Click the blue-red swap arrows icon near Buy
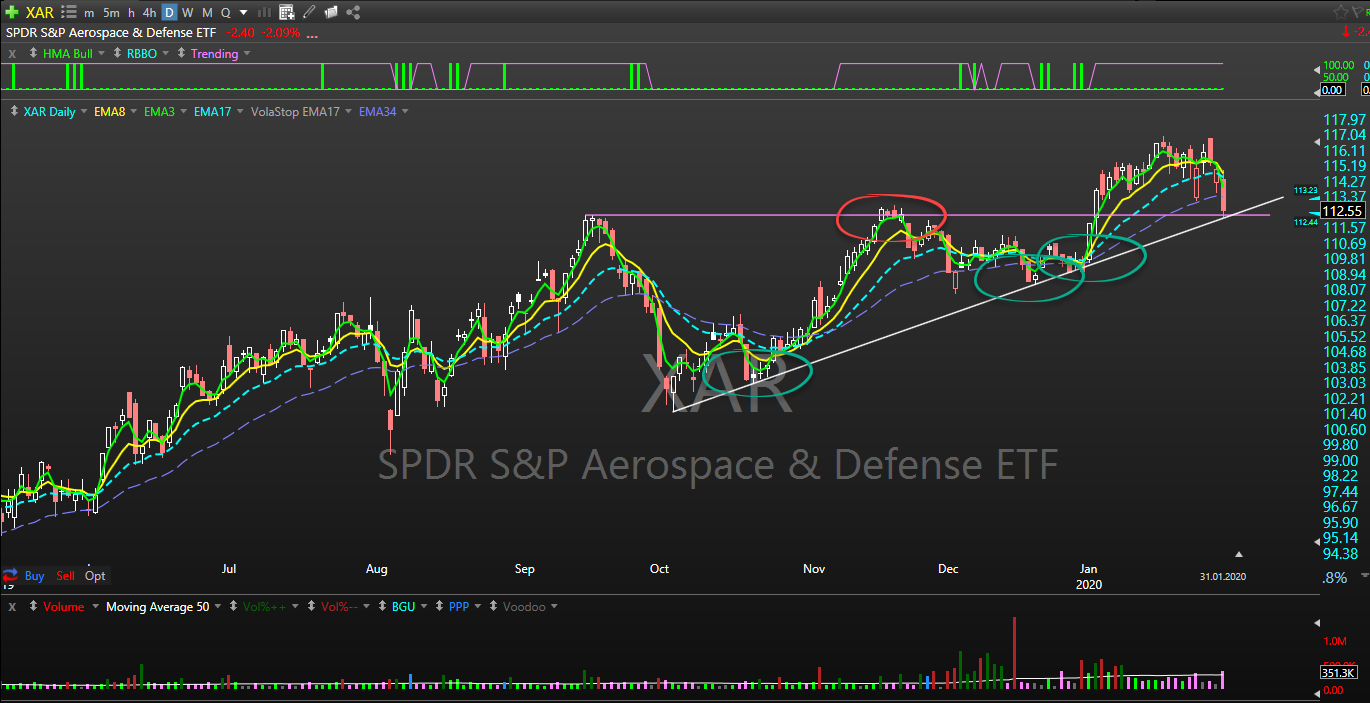This screenshot has width=1370, height=703. coord(10,575)
